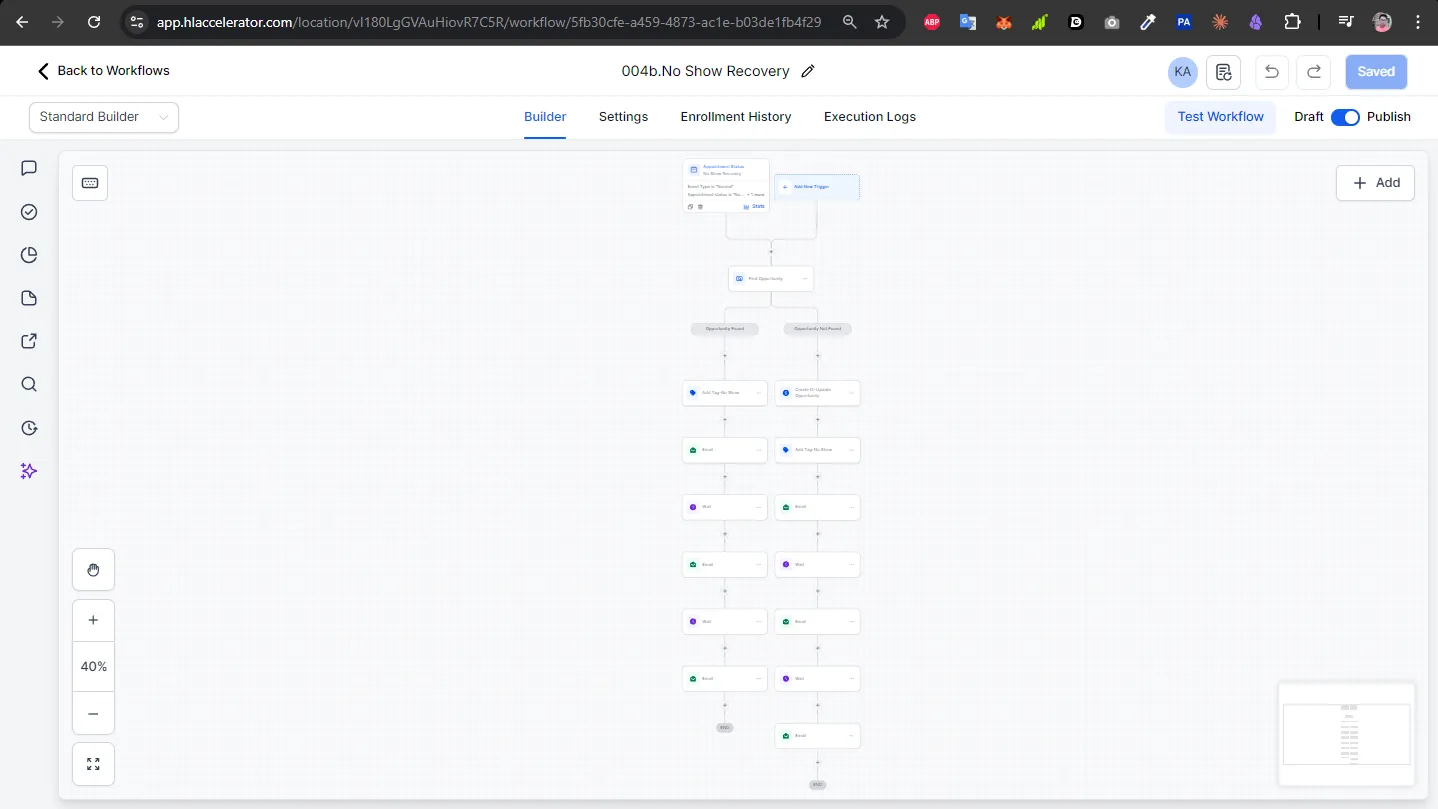Image resolution: width=1438 pixels, height=809 pixels.
Task: Open the pie chart icon in the sidebar
Action: pos(29,255)
